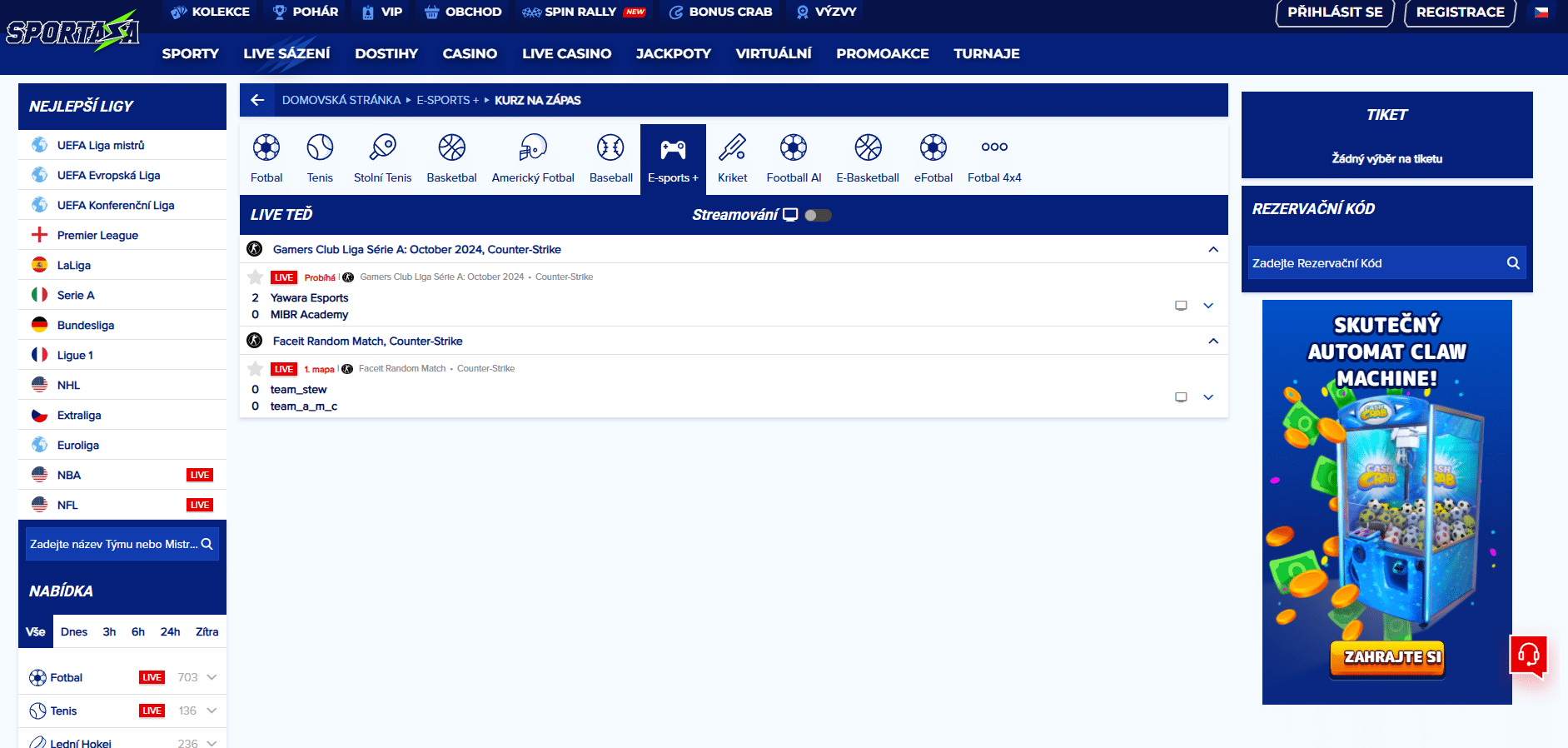Open OBCHOD shop link

[x=463, y=12]
